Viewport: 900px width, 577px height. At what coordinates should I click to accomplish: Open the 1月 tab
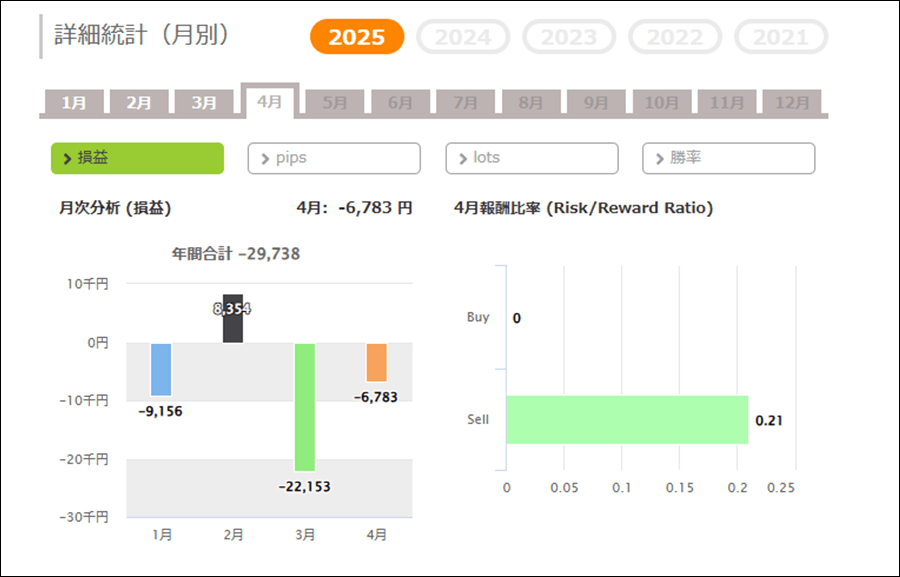coord(74,102)
